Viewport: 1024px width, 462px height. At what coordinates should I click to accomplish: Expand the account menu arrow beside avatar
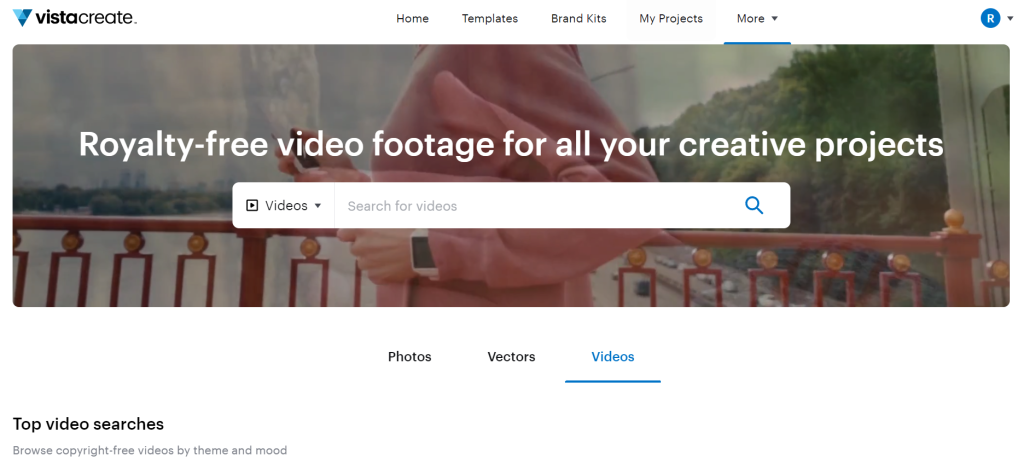pos(1011,18)
